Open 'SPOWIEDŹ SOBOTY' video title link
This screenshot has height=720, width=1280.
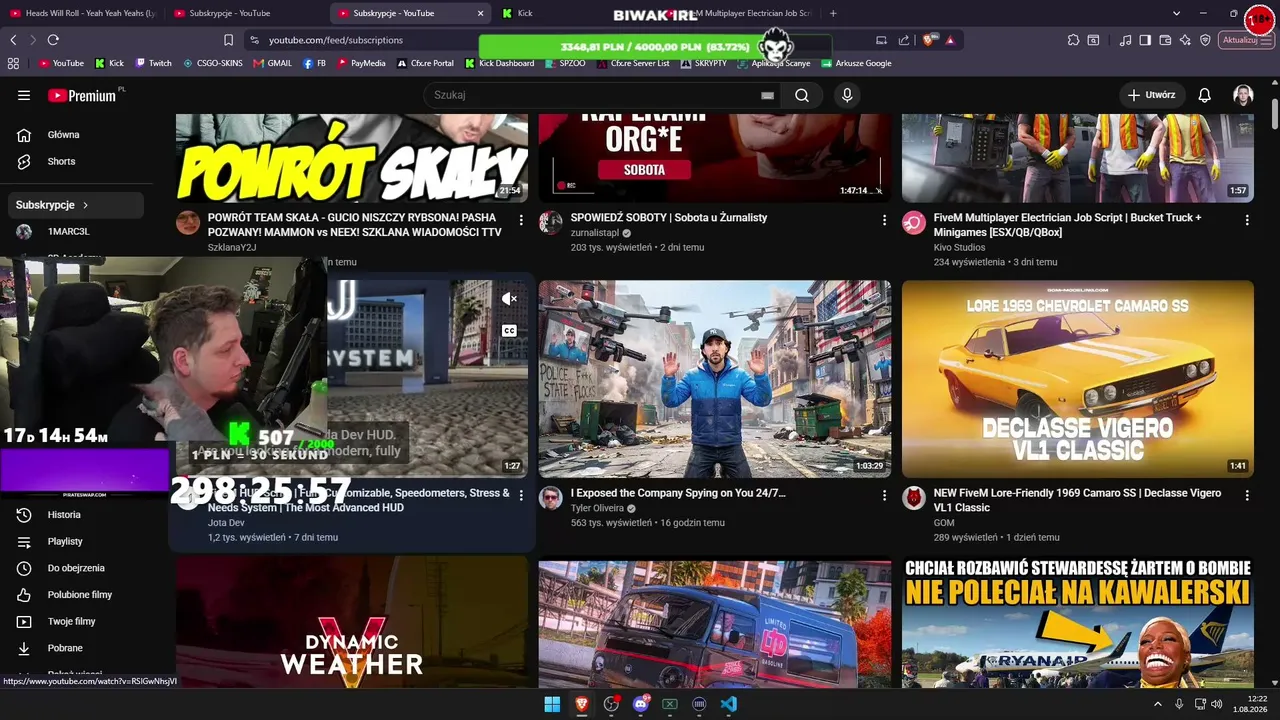669,217
